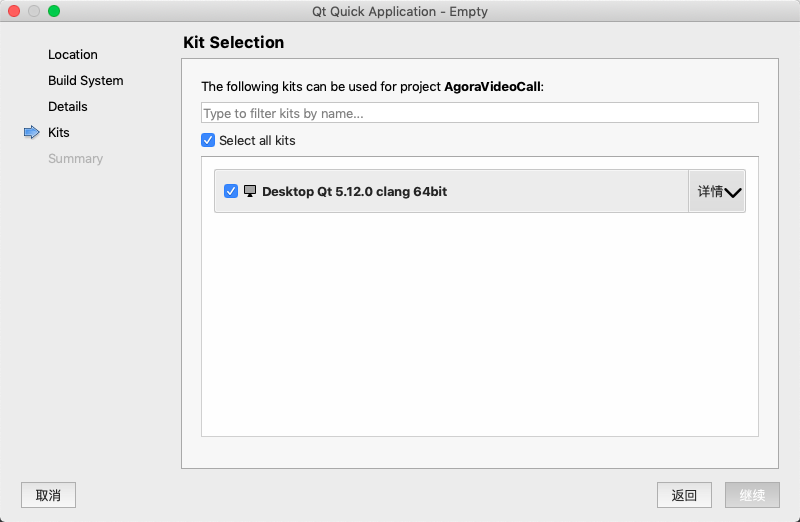Click the Select all kits label text
Screen dimensions: 800x522
pyautogui.click(x=257, y=140)
